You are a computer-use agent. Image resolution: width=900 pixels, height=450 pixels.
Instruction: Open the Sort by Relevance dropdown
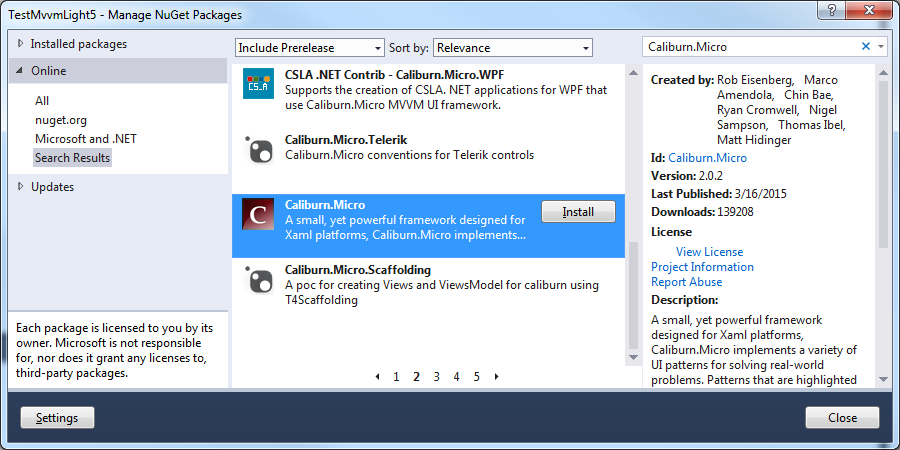(513, 48)
